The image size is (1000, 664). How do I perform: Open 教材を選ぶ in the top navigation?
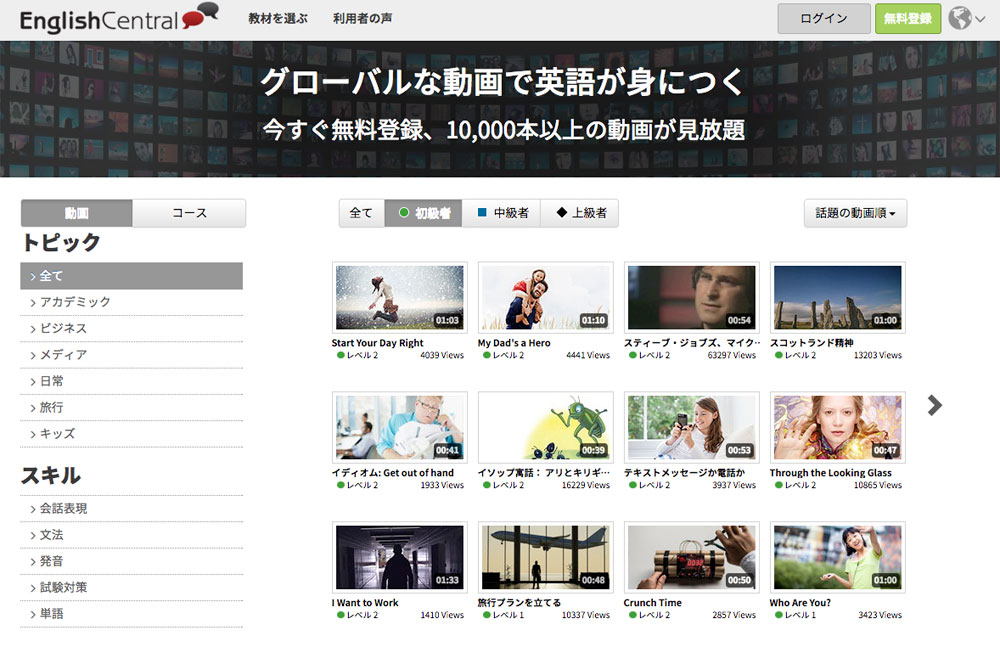tap(278, 18)
